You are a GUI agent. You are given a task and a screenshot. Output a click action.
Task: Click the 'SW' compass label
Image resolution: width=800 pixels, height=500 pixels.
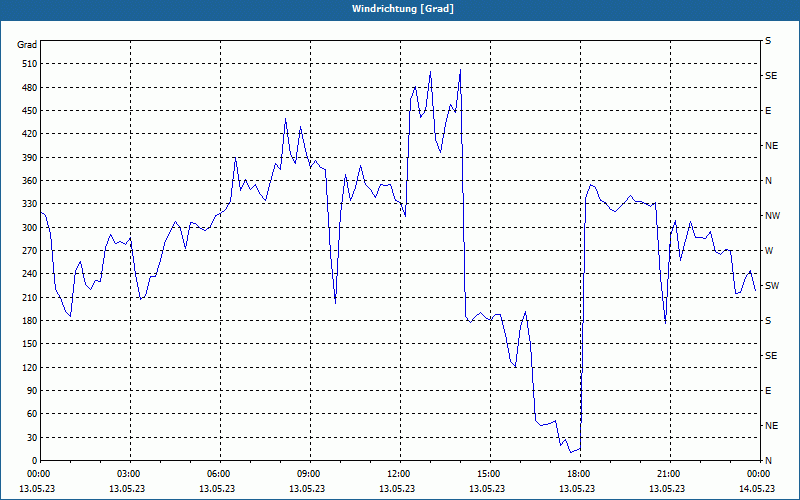(772, 286)
